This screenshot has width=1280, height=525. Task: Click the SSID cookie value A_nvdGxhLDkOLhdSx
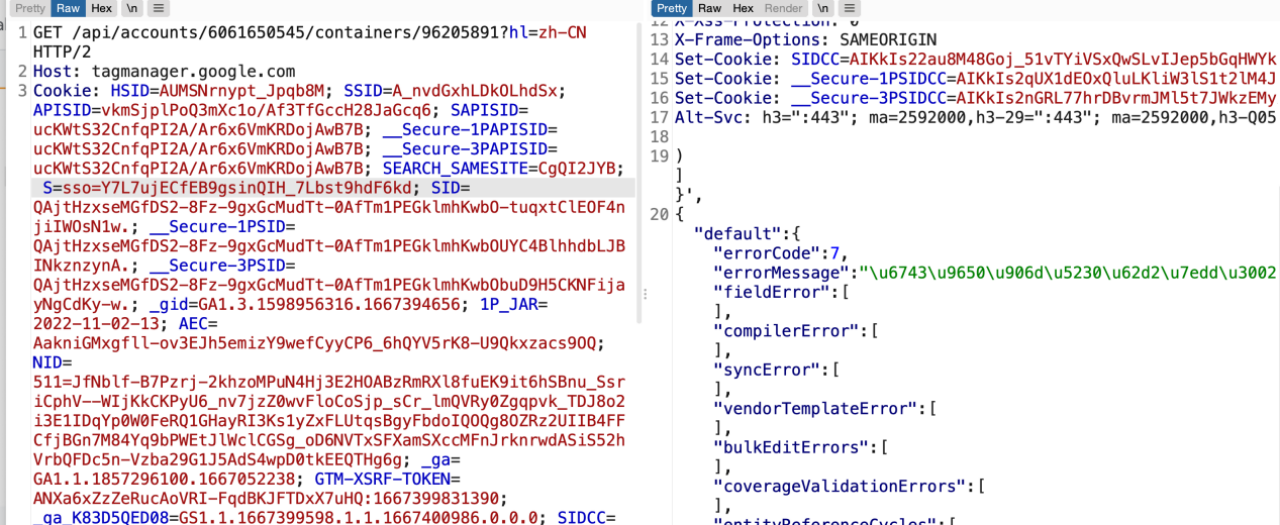473,91
